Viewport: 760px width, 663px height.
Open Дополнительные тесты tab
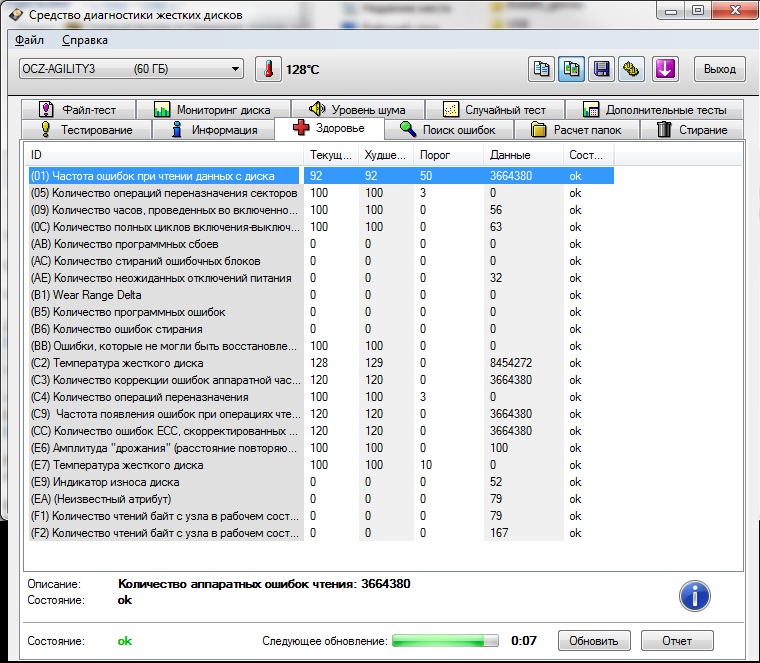(654, 110)
